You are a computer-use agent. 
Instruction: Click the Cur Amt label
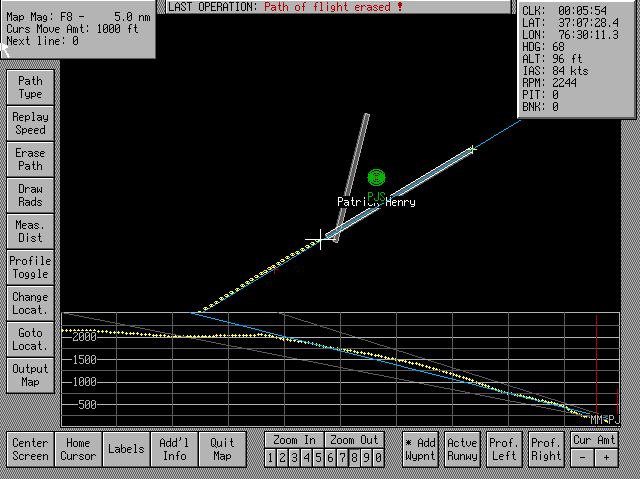pos(594,440)
